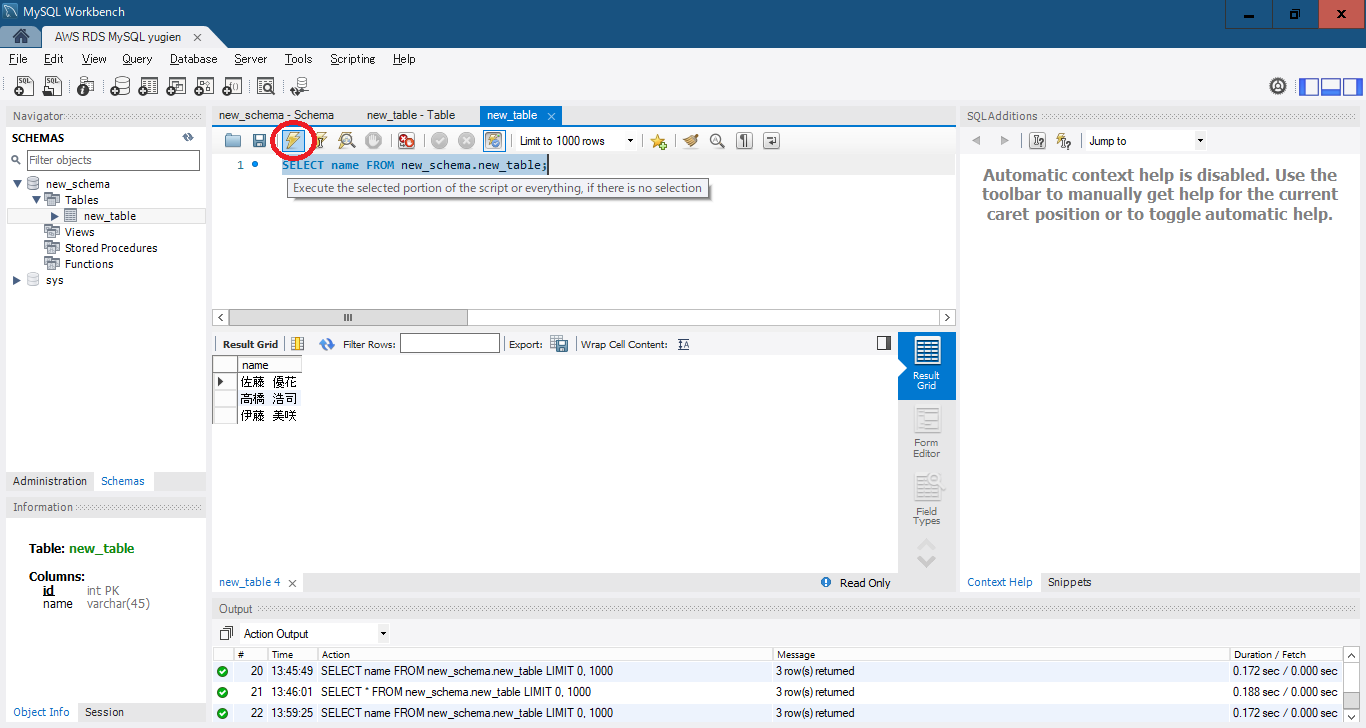Open the Database menu
Screen dimensions: 1366x728
coord(193,59)
